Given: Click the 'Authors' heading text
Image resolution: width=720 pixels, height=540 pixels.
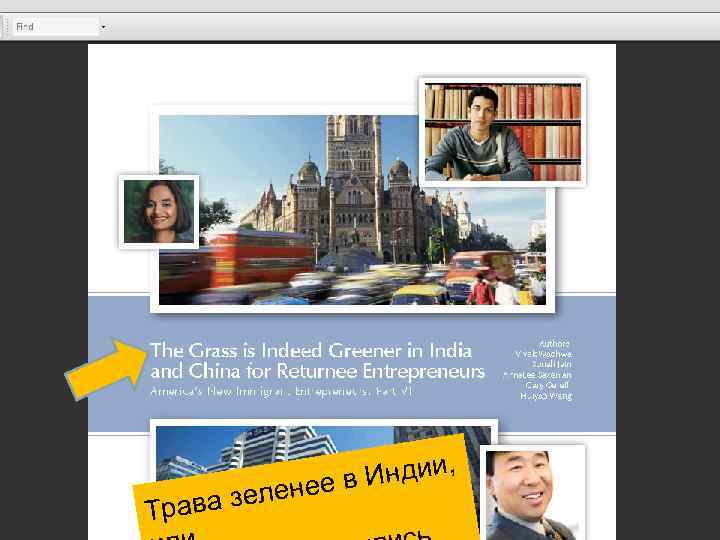Looking at the screenshot, I should click(x=554, y=343).
